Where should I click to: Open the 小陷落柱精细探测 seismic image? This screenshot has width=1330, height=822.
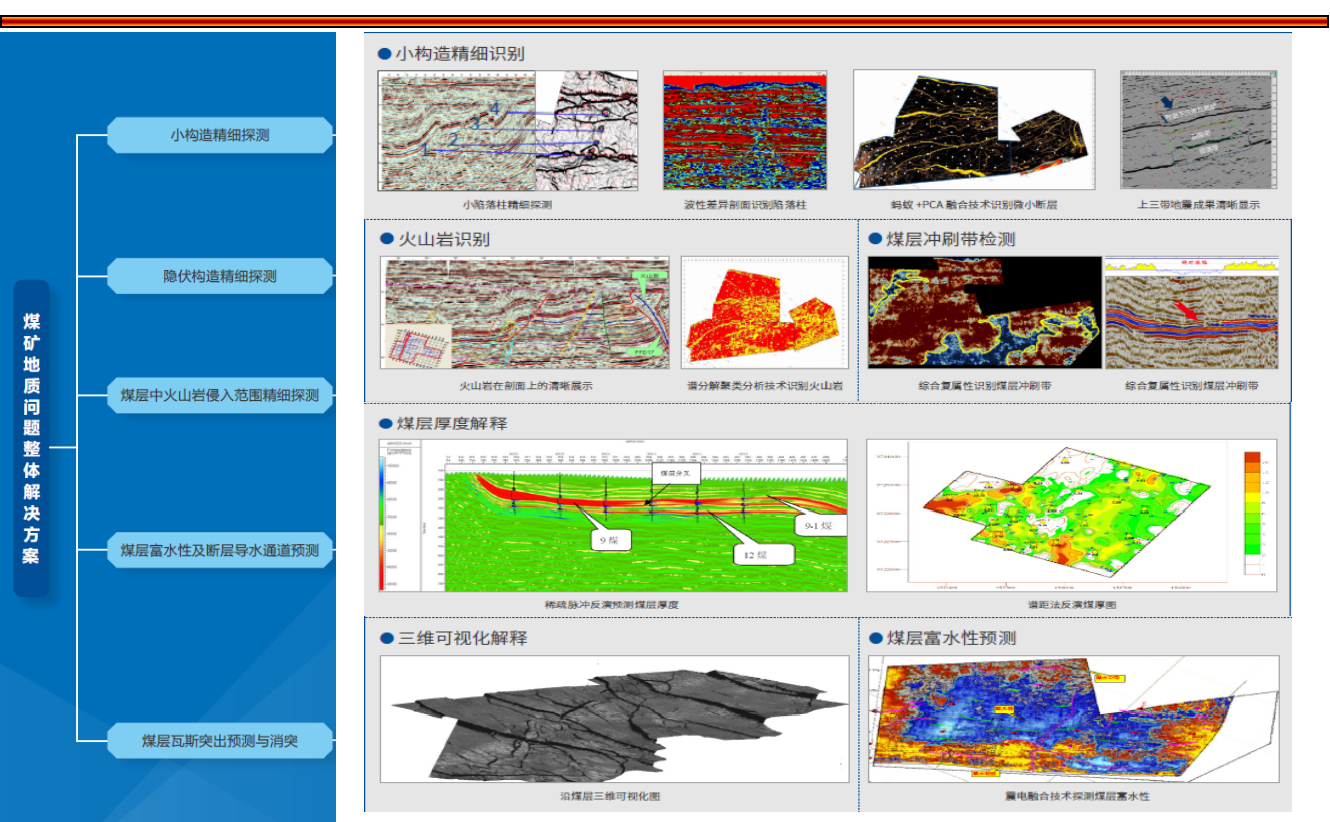pos(507,131)
